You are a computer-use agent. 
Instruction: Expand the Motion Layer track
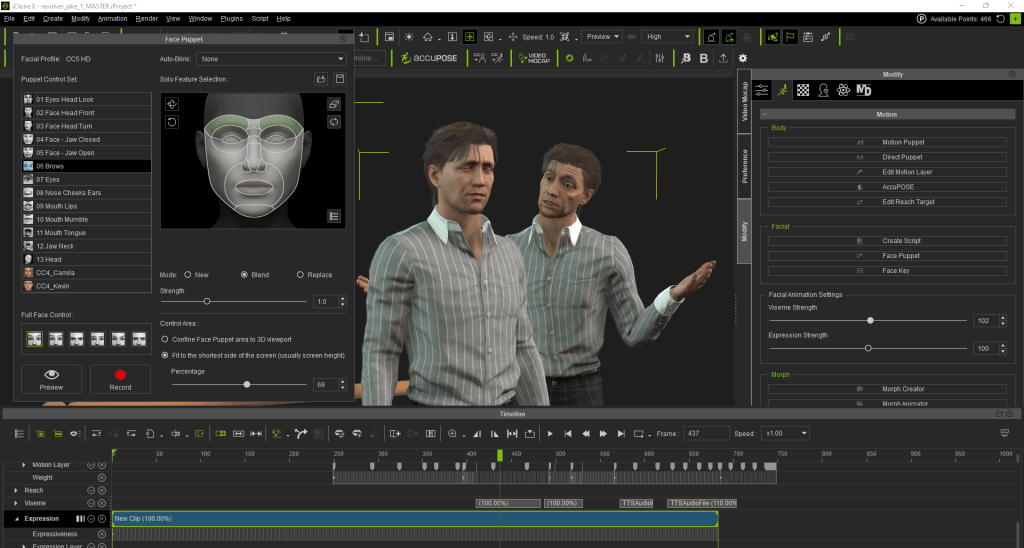24,465
